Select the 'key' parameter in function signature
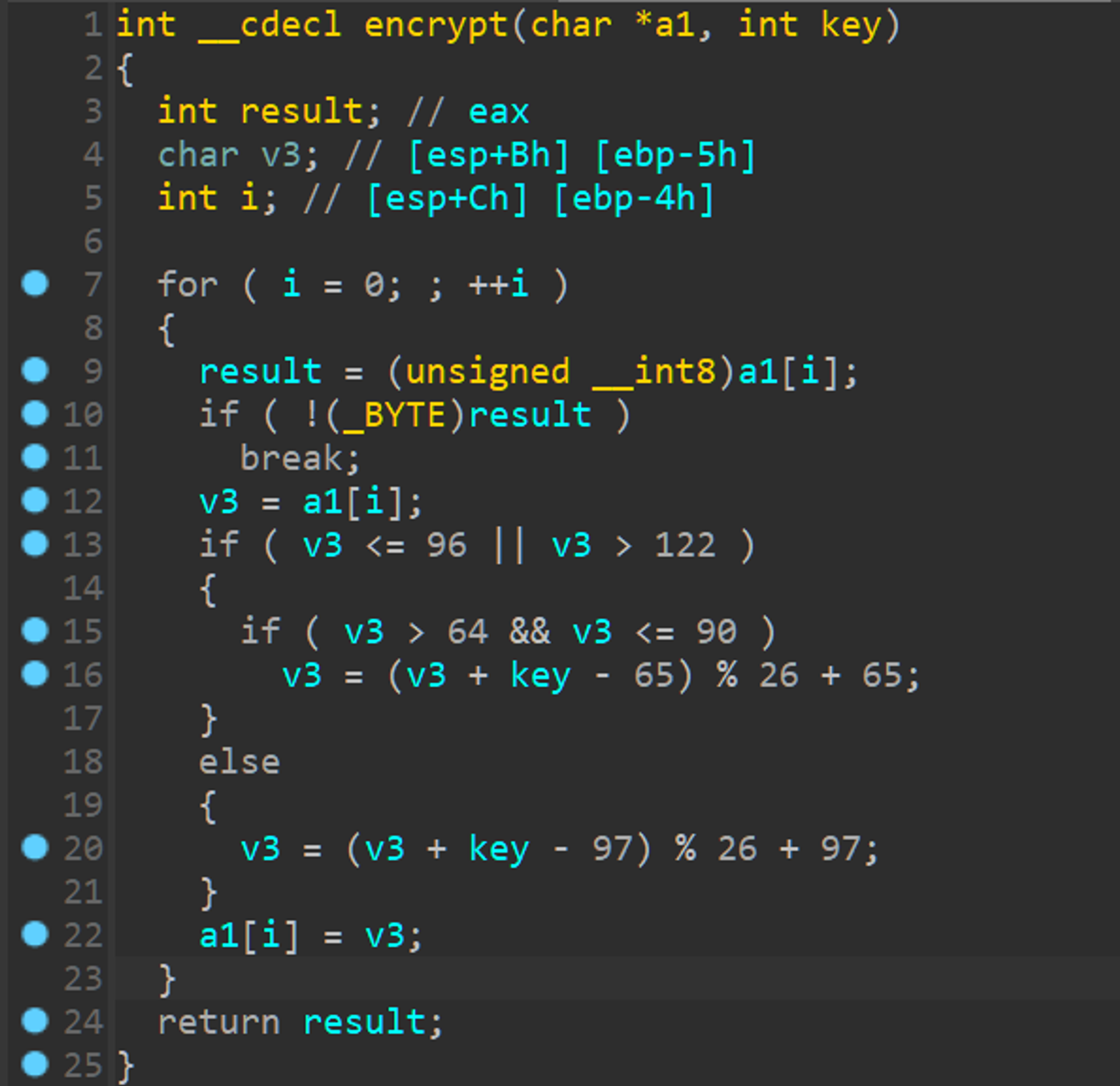Viewport: 1120px width, 1086px height. (850, 26)
